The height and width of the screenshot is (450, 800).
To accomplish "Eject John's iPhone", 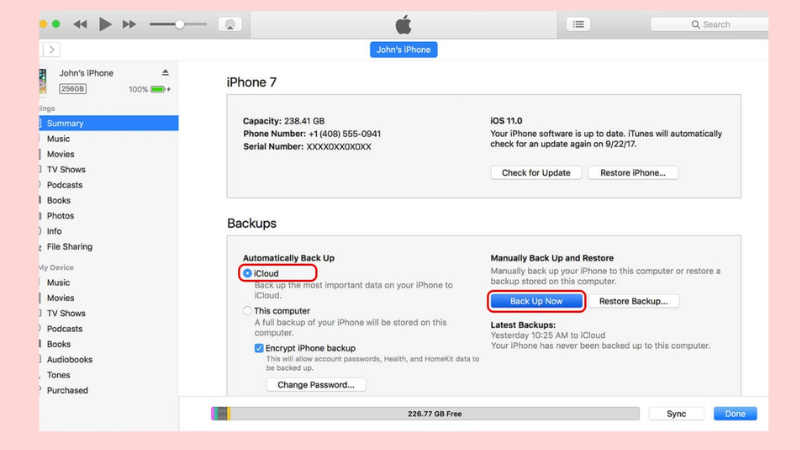I will [x=165, y=72].
